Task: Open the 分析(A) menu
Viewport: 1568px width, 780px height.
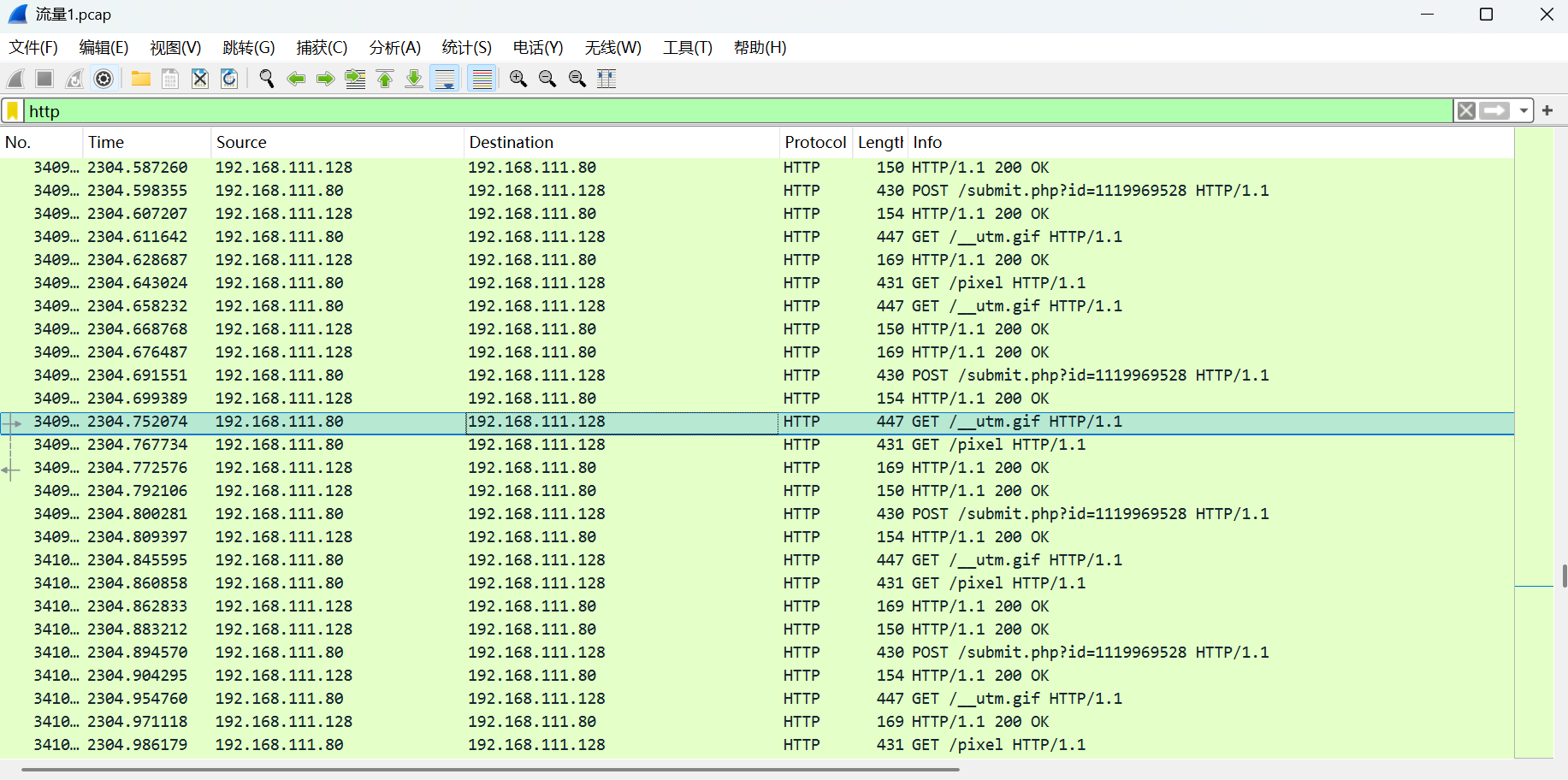Action: click(x=394, y=48)
